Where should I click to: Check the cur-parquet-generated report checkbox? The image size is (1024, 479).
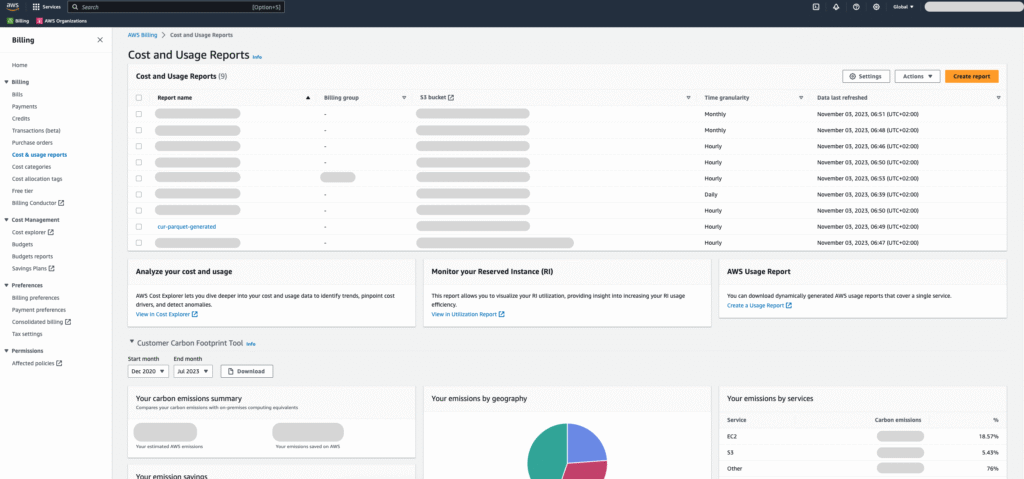138,227
